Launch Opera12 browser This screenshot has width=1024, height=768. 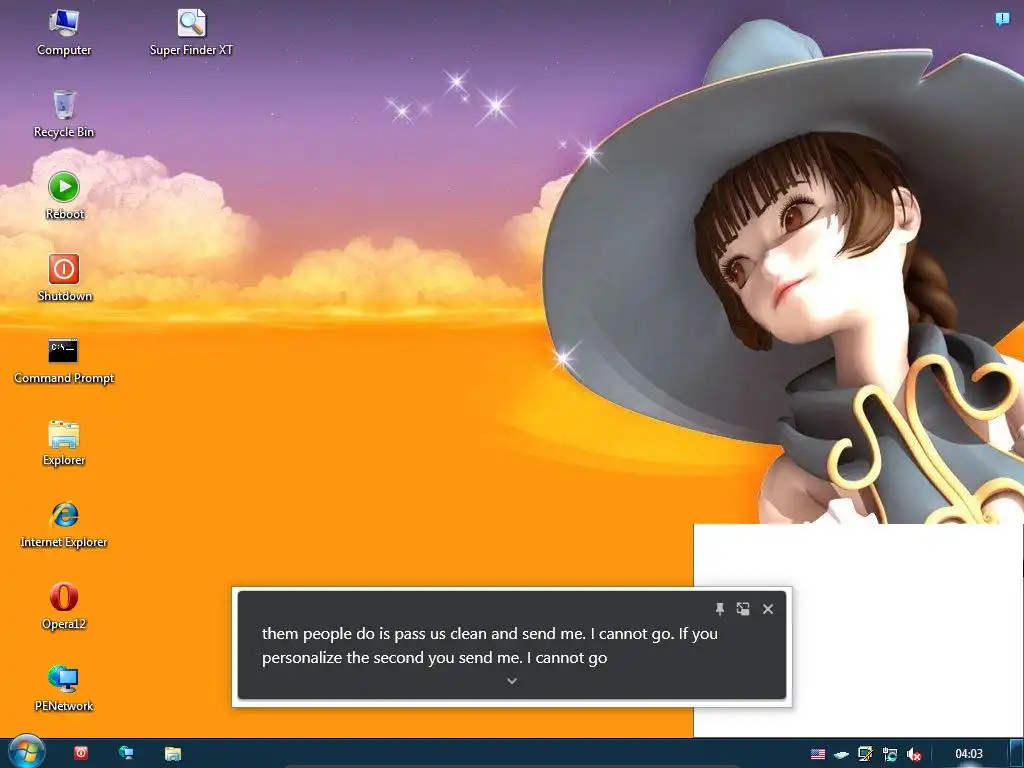coord(64,607)
